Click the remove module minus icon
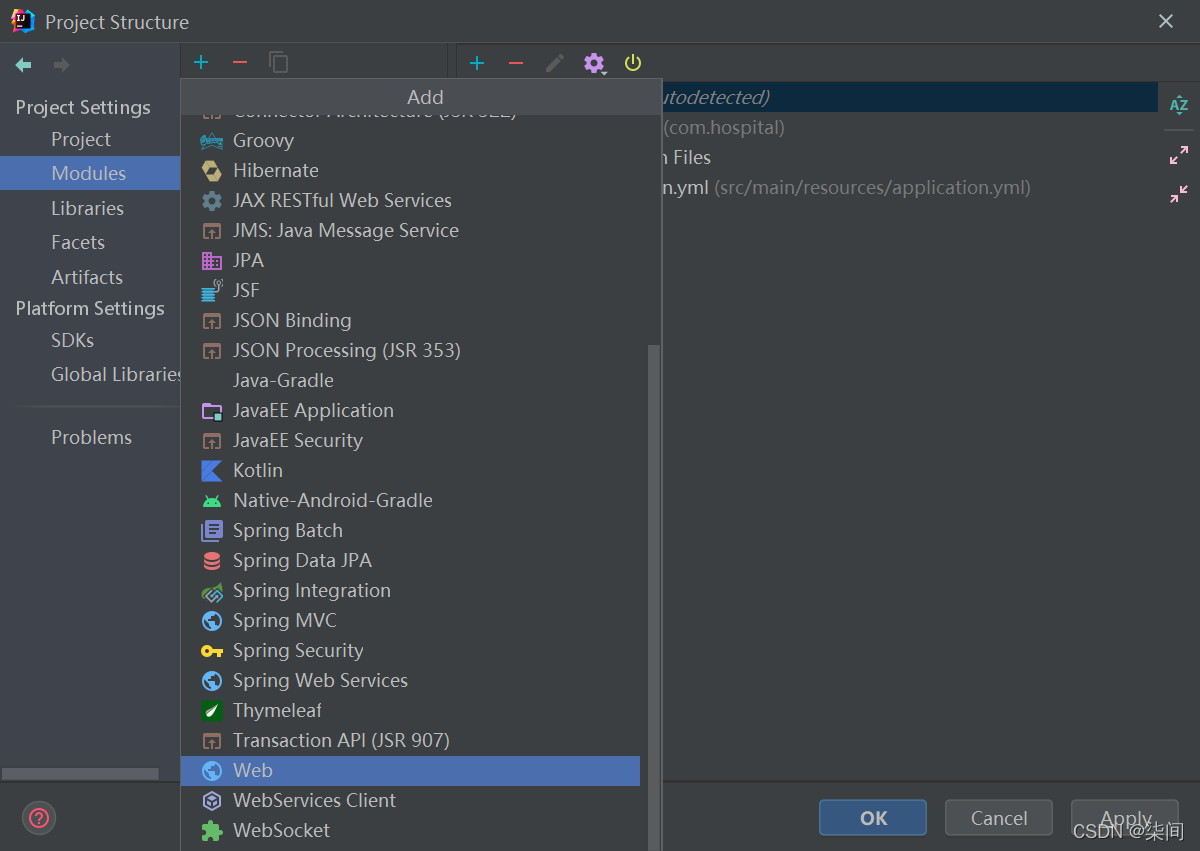The image size is (1200, 851). [x=240, y=63]
